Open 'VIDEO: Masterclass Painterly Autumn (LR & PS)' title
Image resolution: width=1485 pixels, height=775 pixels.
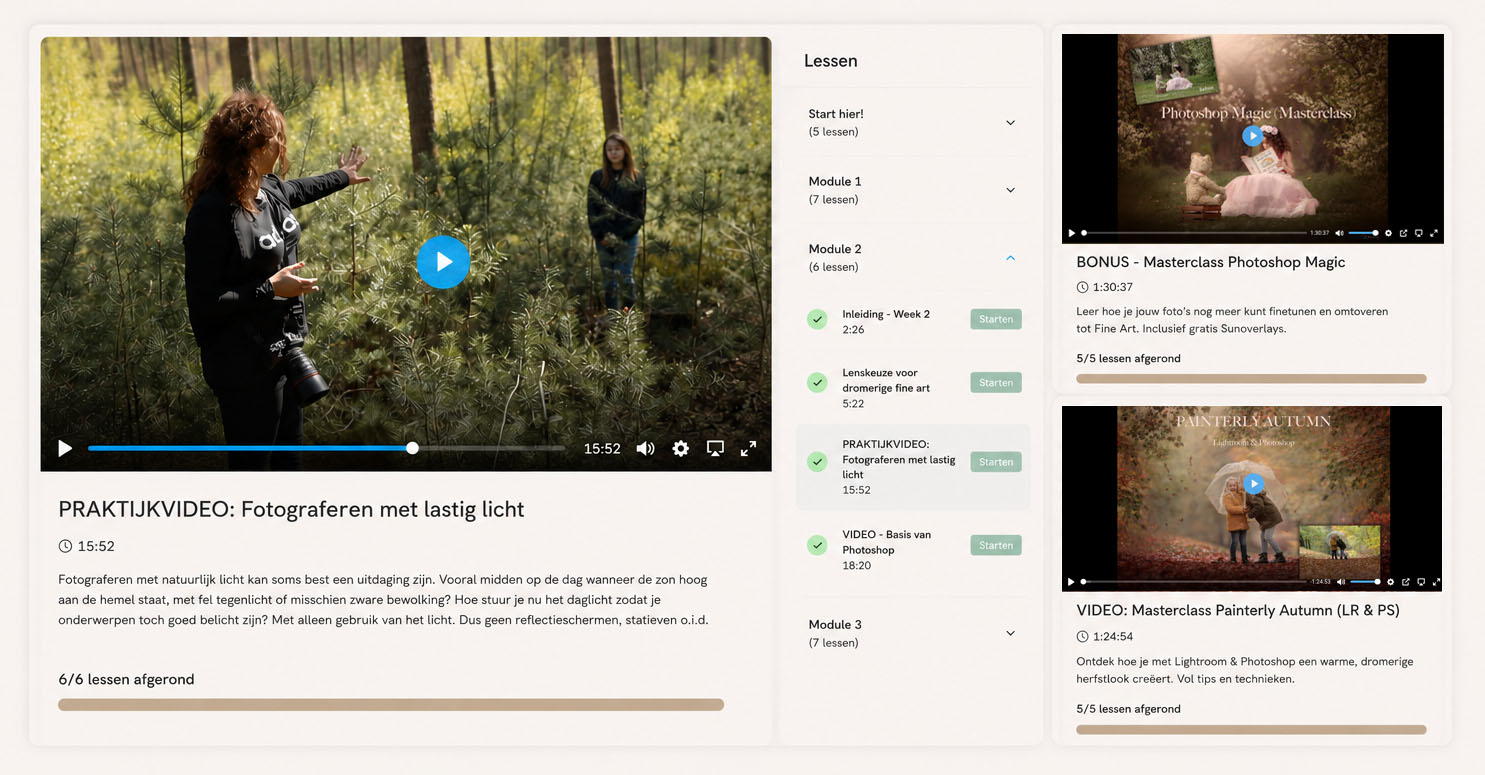tap(1238, 610)
